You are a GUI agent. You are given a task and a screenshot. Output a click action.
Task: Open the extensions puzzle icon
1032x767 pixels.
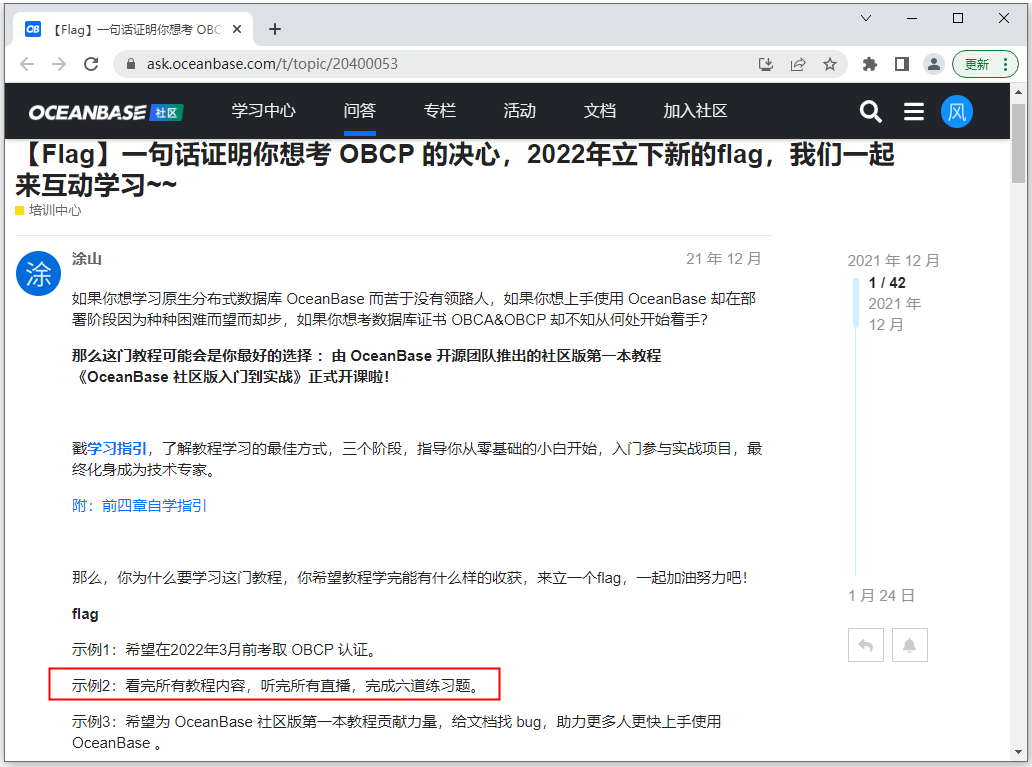[x=869, y=64]
